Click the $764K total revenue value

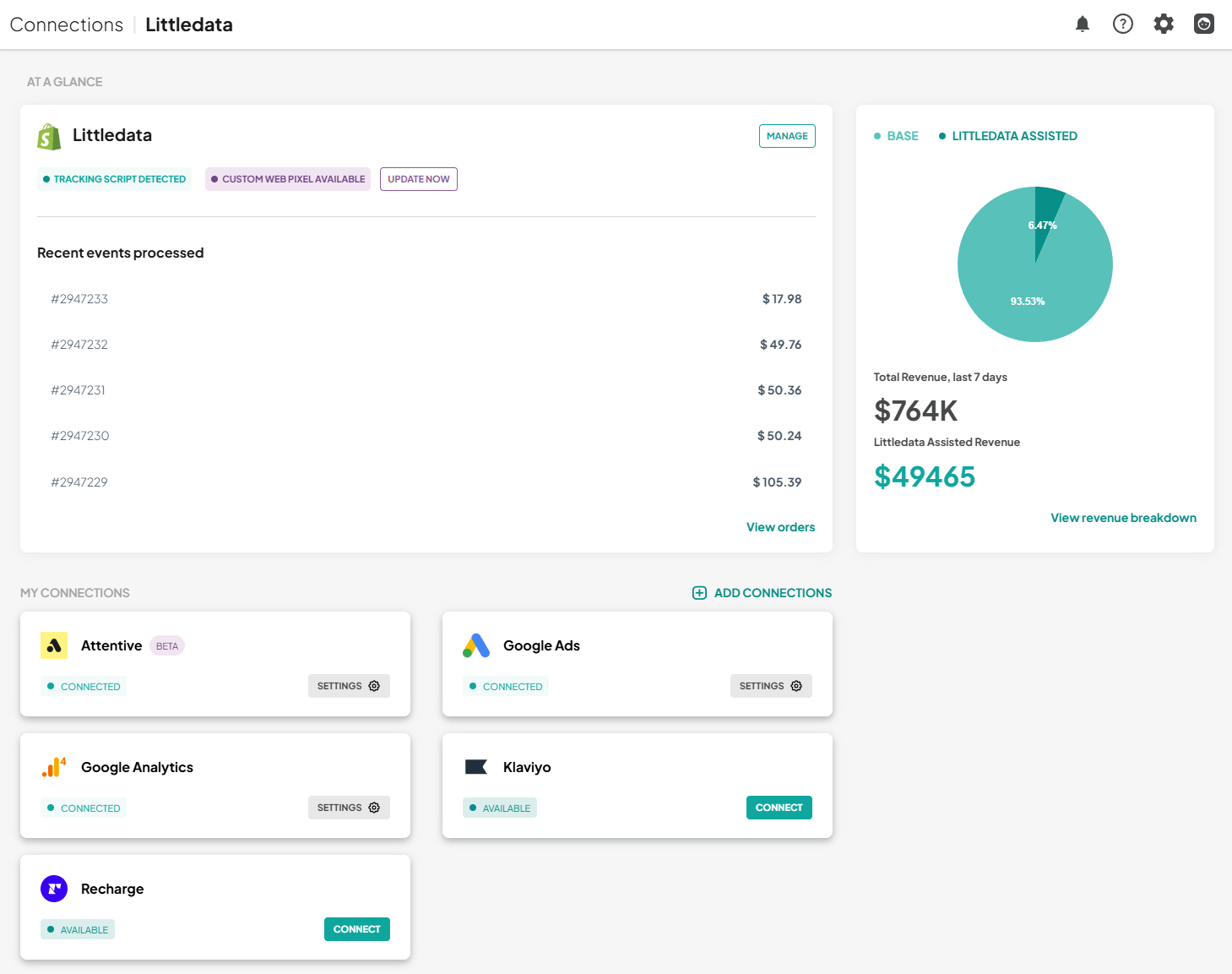(916, 411)
